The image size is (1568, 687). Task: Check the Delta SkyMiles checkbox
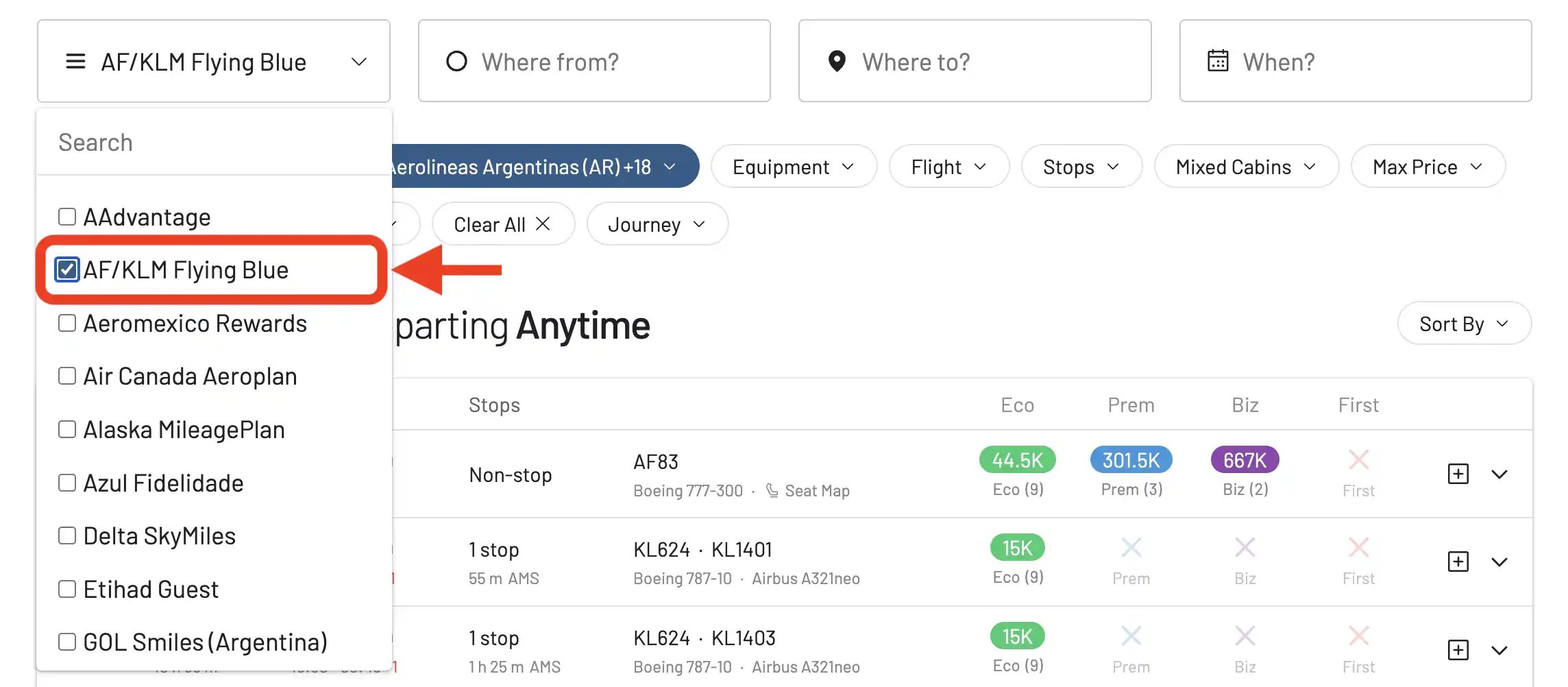coord(67,535)
